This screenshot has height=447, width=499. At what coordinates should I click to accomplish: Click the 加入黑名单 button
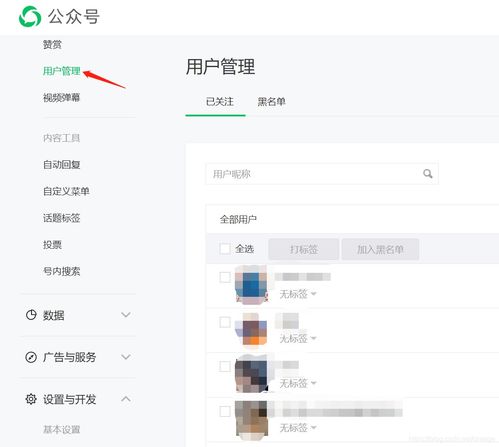click(x=380, y=249)
